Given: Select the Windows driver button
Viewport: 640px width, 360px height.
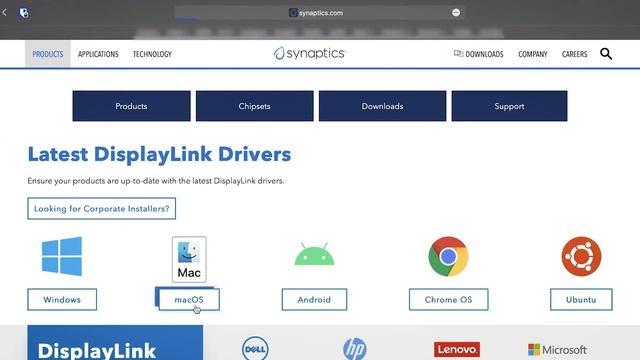Looking at the screenshot, I should tap(62, 300).
